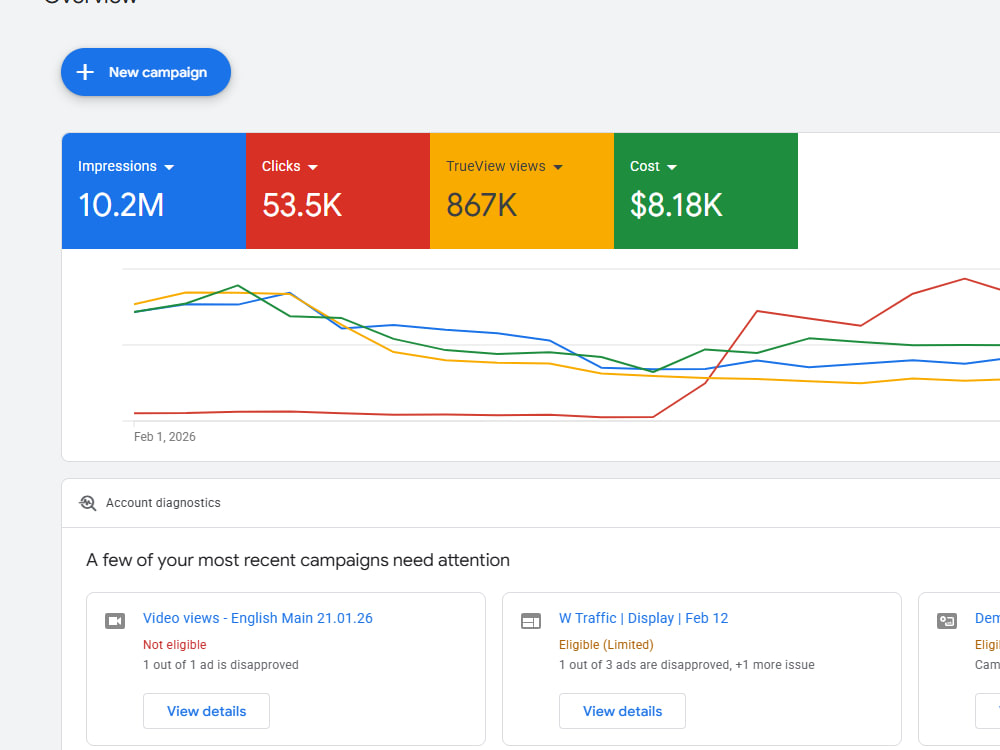View details for W Traffic Display campaign
This screenshot has height=750, width=1000.
click(622, 711)
